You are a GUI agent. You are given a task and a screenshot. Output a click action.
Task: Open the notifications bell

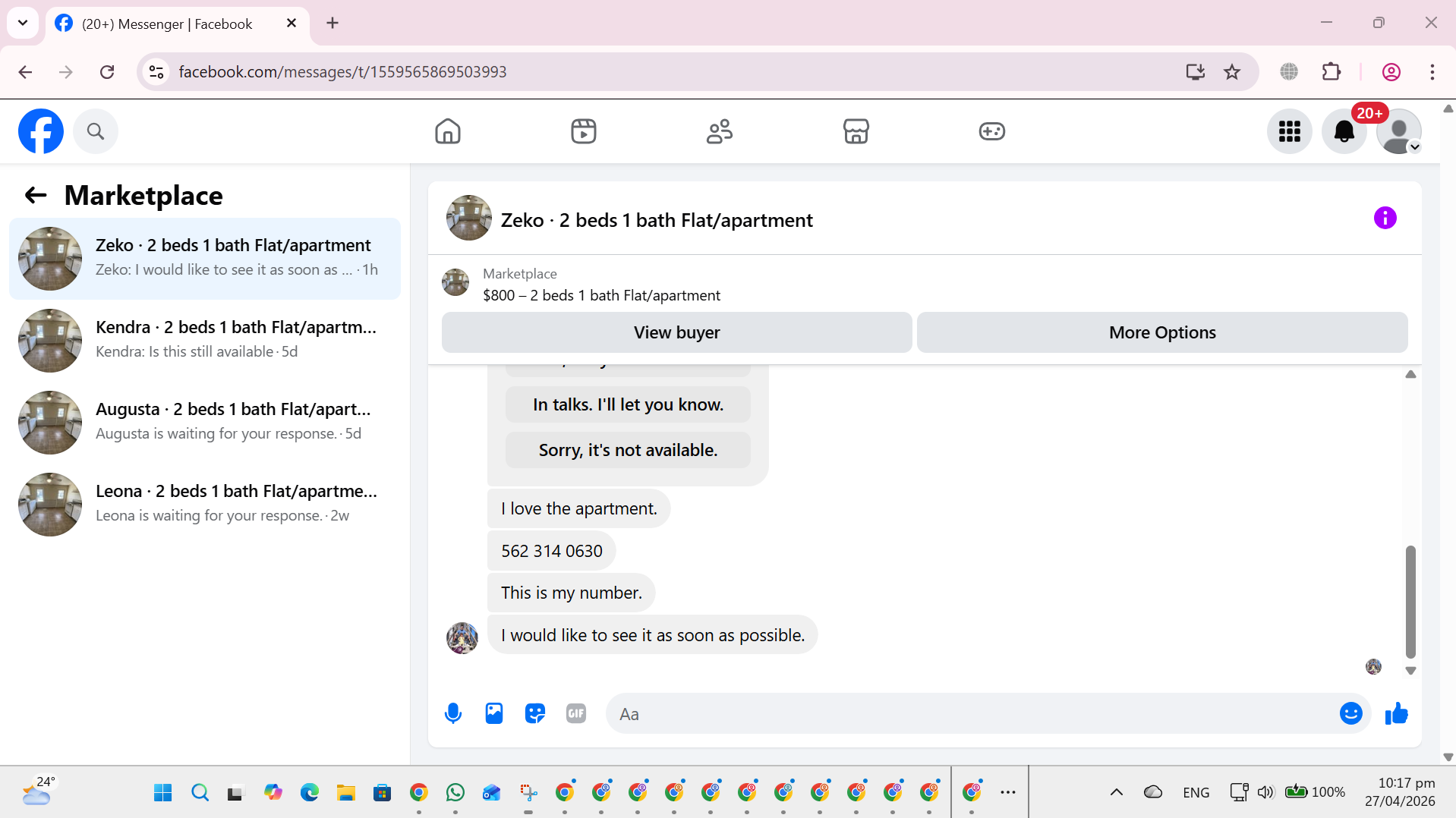[x=1344, y=131]
